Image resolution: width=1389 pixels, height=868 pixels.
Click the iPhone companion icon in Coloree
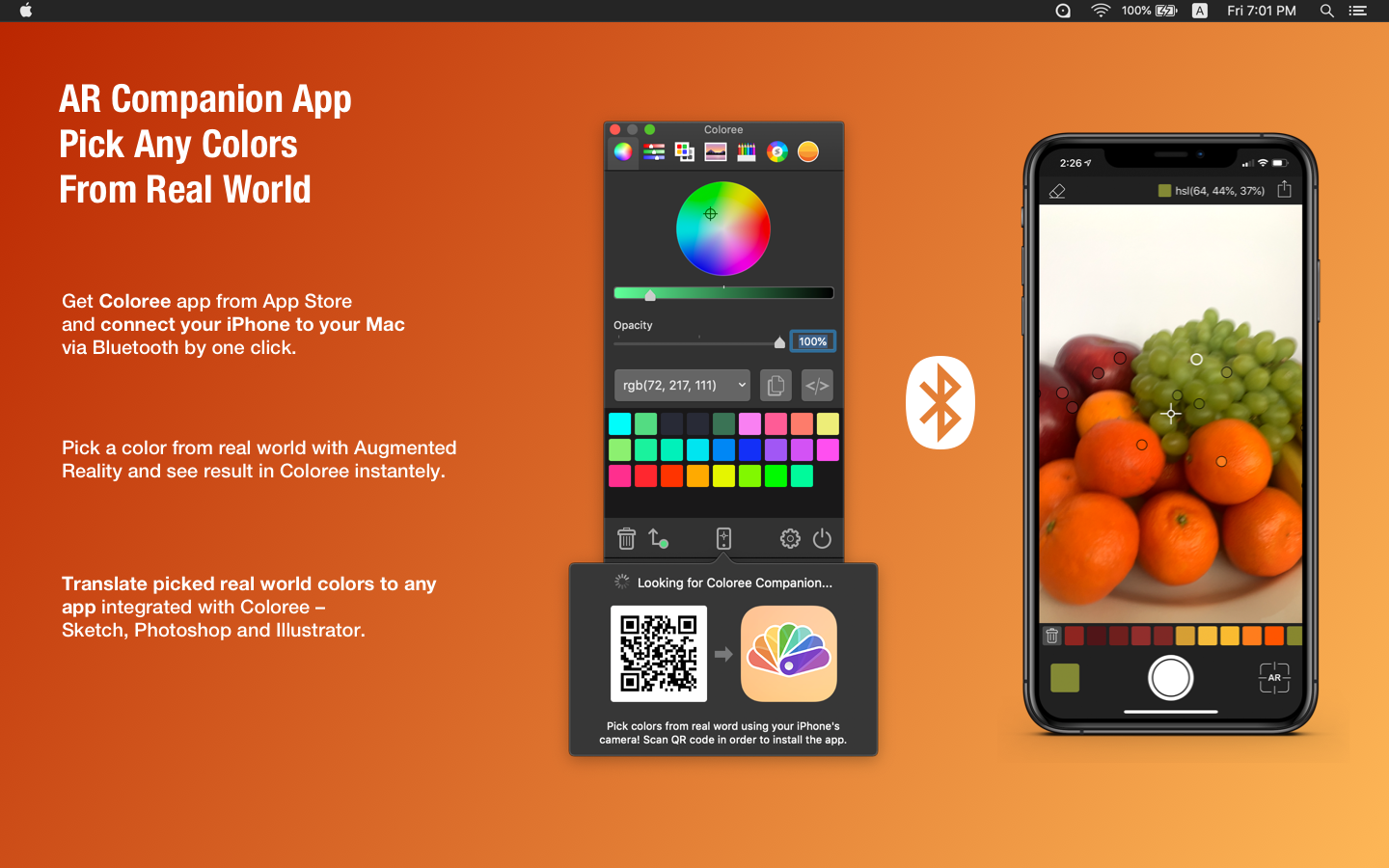(x=723, y=538)
